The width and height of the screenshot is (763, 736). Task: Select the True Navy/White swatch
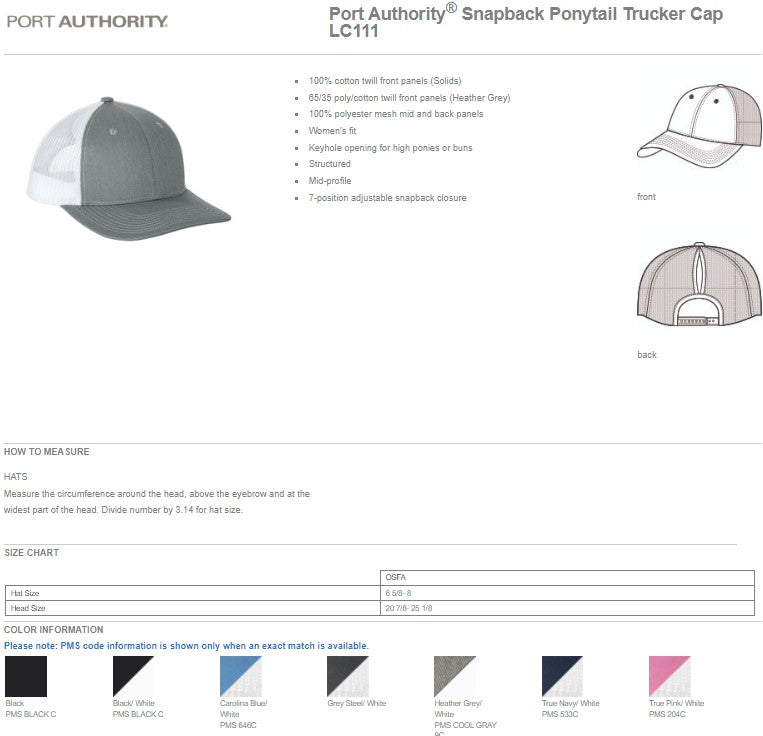pyautogui.click(x=562, y=676)
